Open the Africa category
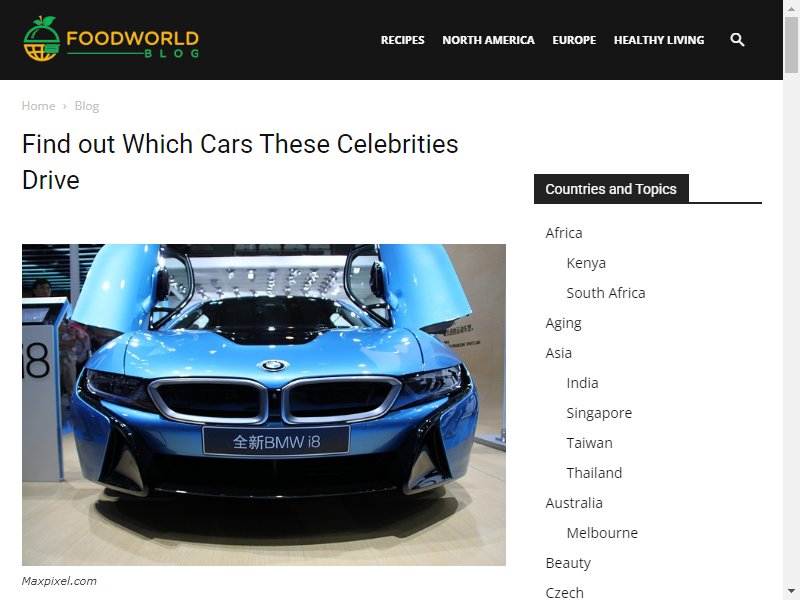The image size is (800, 600). tap(564, 233)
